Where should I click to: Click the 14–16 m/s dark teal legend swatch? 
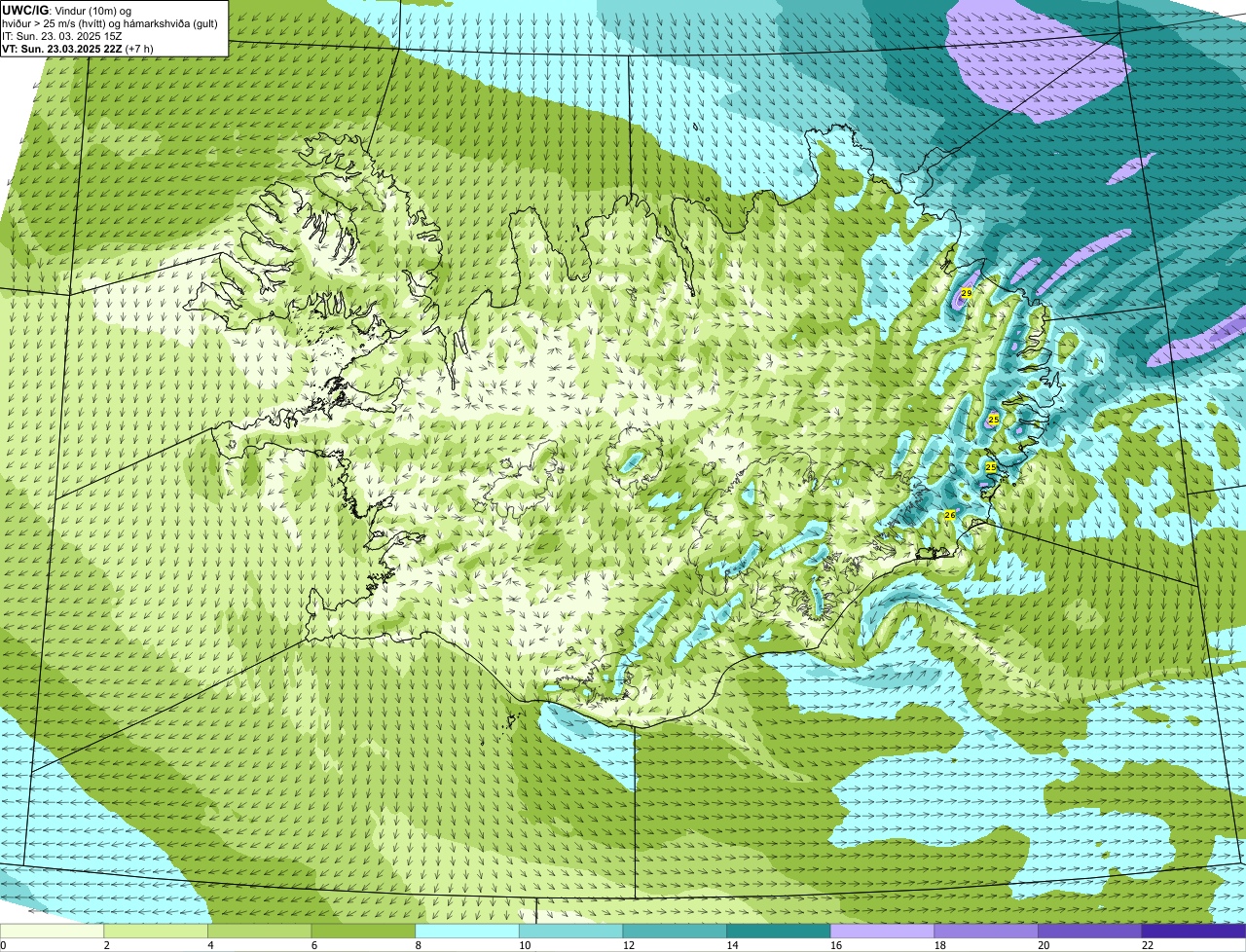779,931
